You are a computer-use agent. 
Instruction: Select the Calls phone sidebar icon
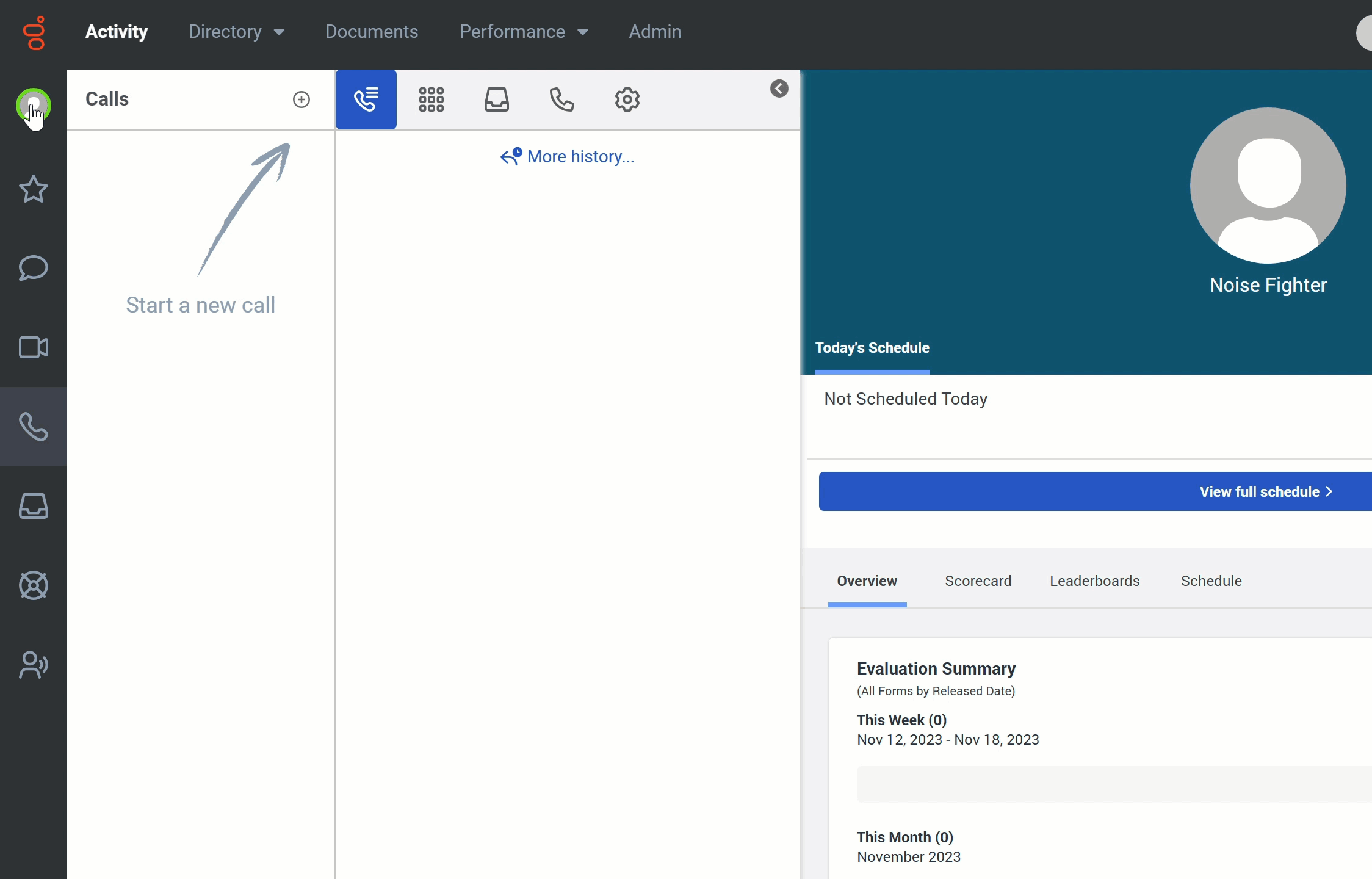coord(34,427)
